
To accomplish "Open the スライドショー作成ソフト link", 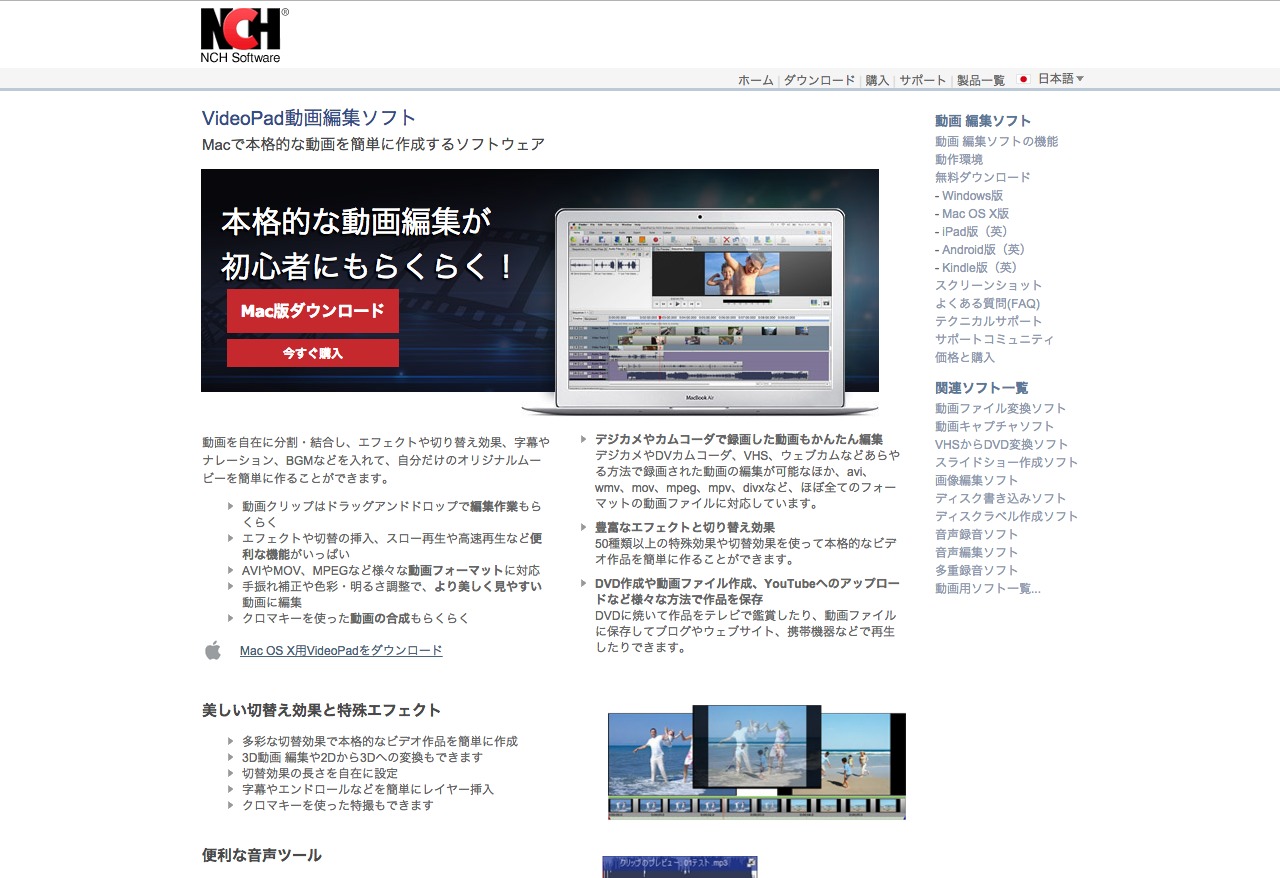I will coord(1006,463).
